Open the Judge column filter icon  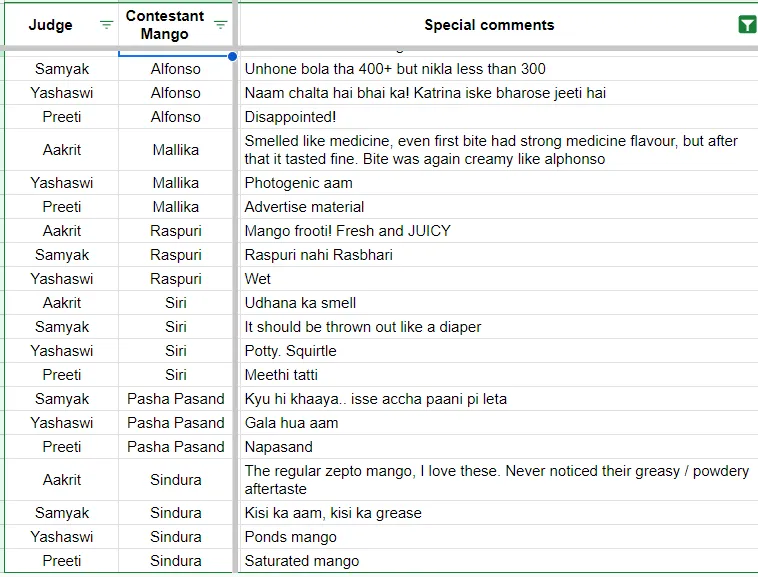pyautogui.click(x=106, y=25)
